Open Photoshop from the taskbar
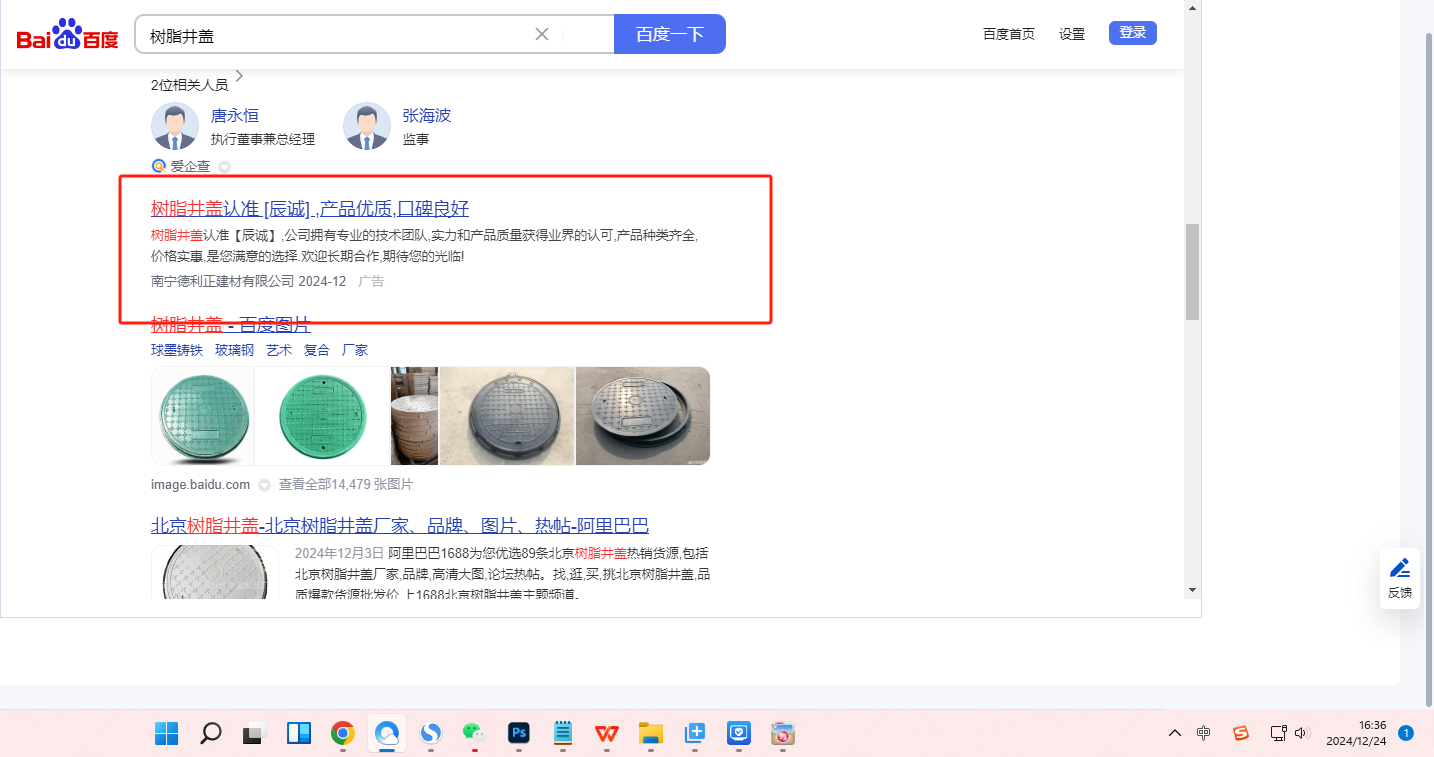 pos(518,734)
